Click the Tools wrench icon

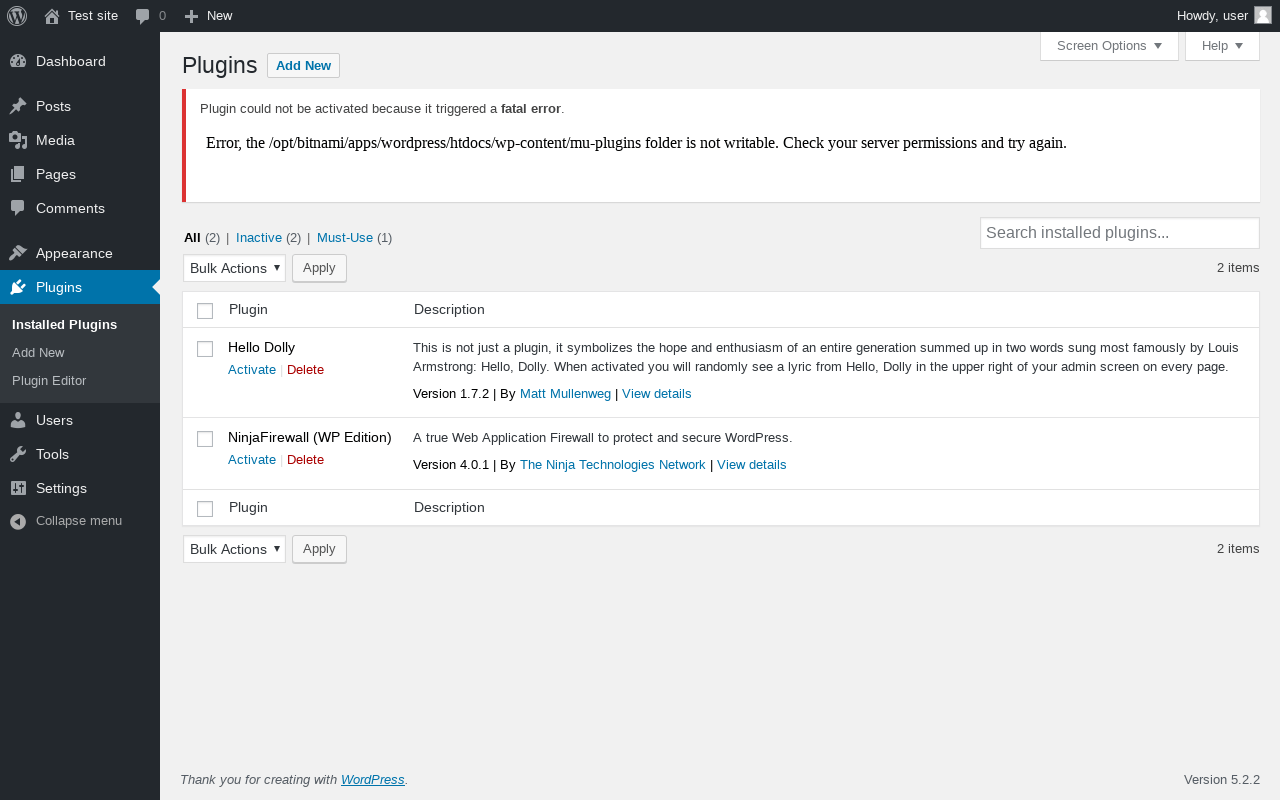point(18,454)
